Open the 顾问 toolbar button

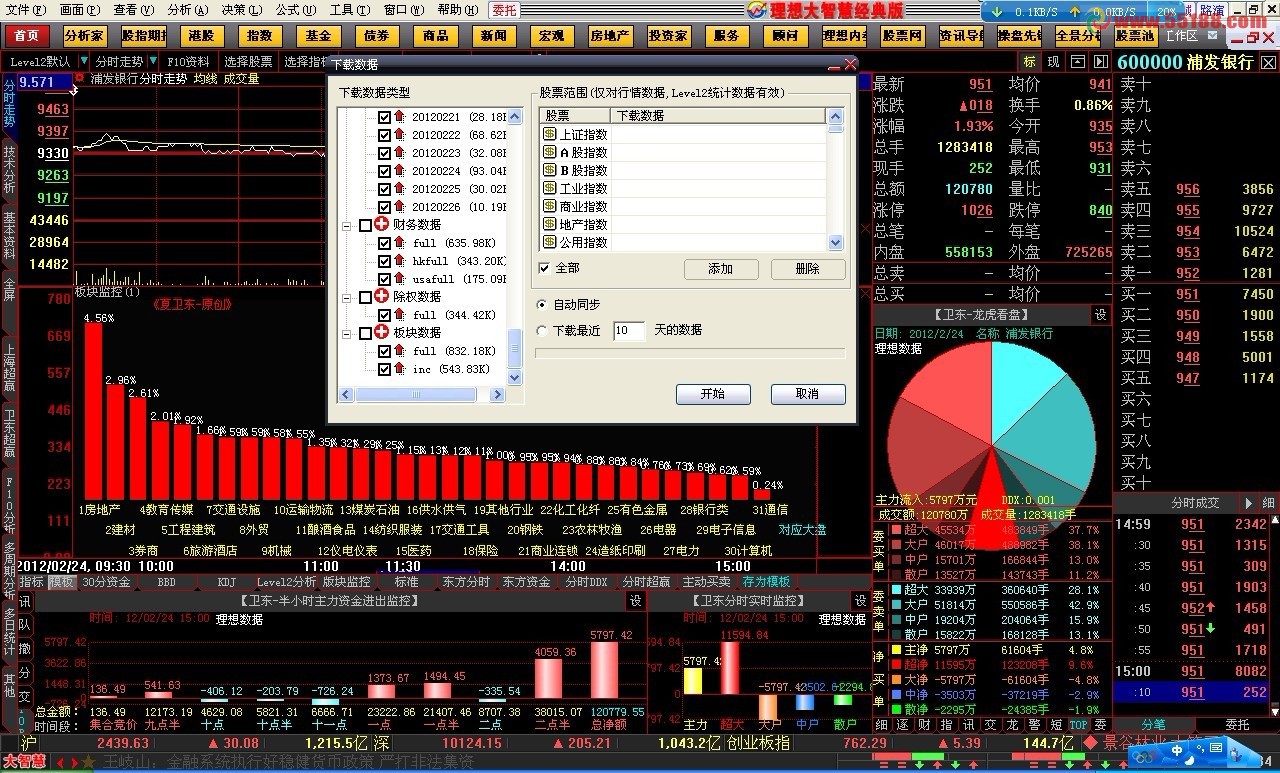click(785, 36)
